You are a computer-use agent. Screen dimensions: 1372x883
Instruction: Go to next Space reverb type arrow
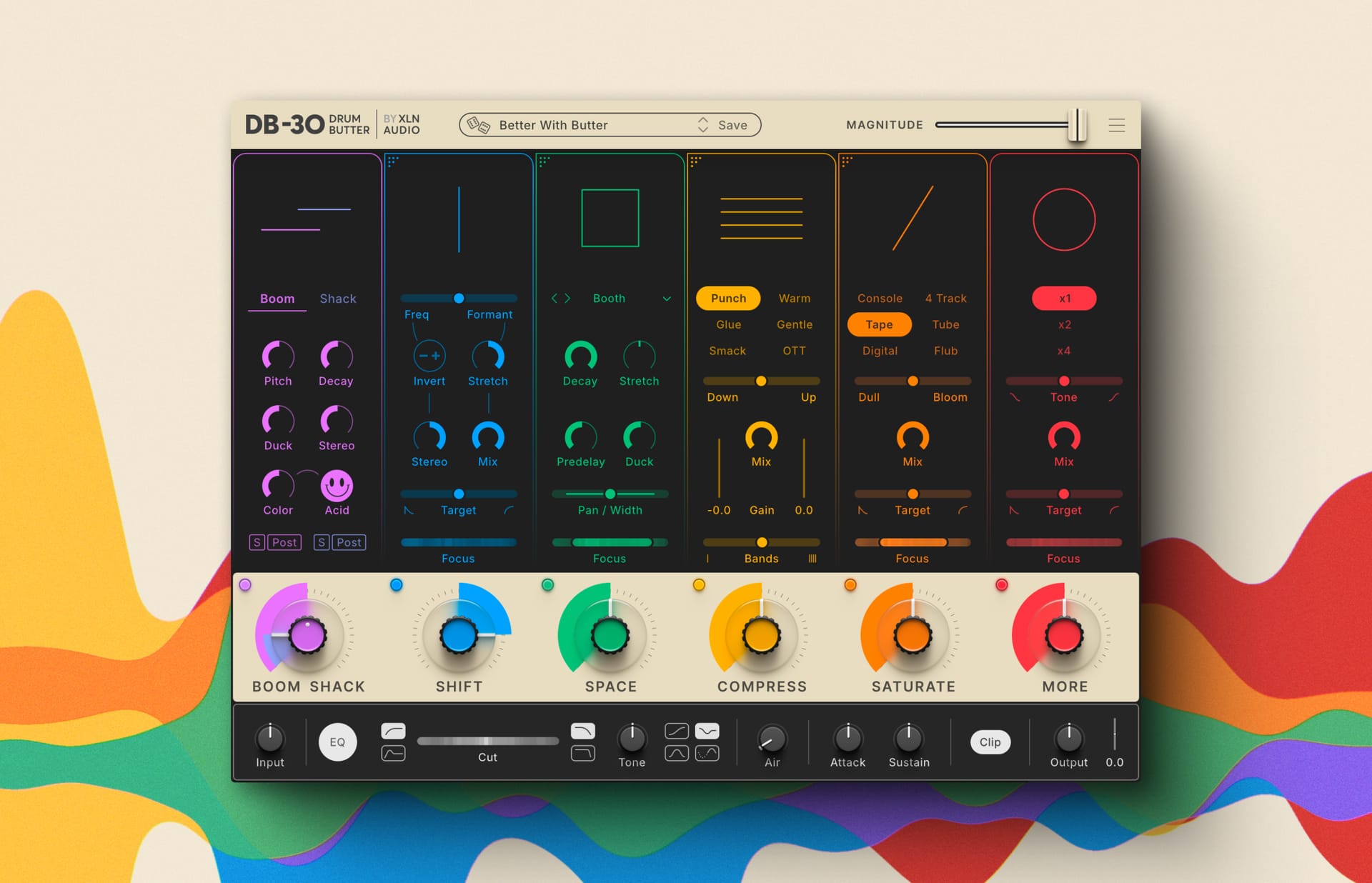coord(567,298)
